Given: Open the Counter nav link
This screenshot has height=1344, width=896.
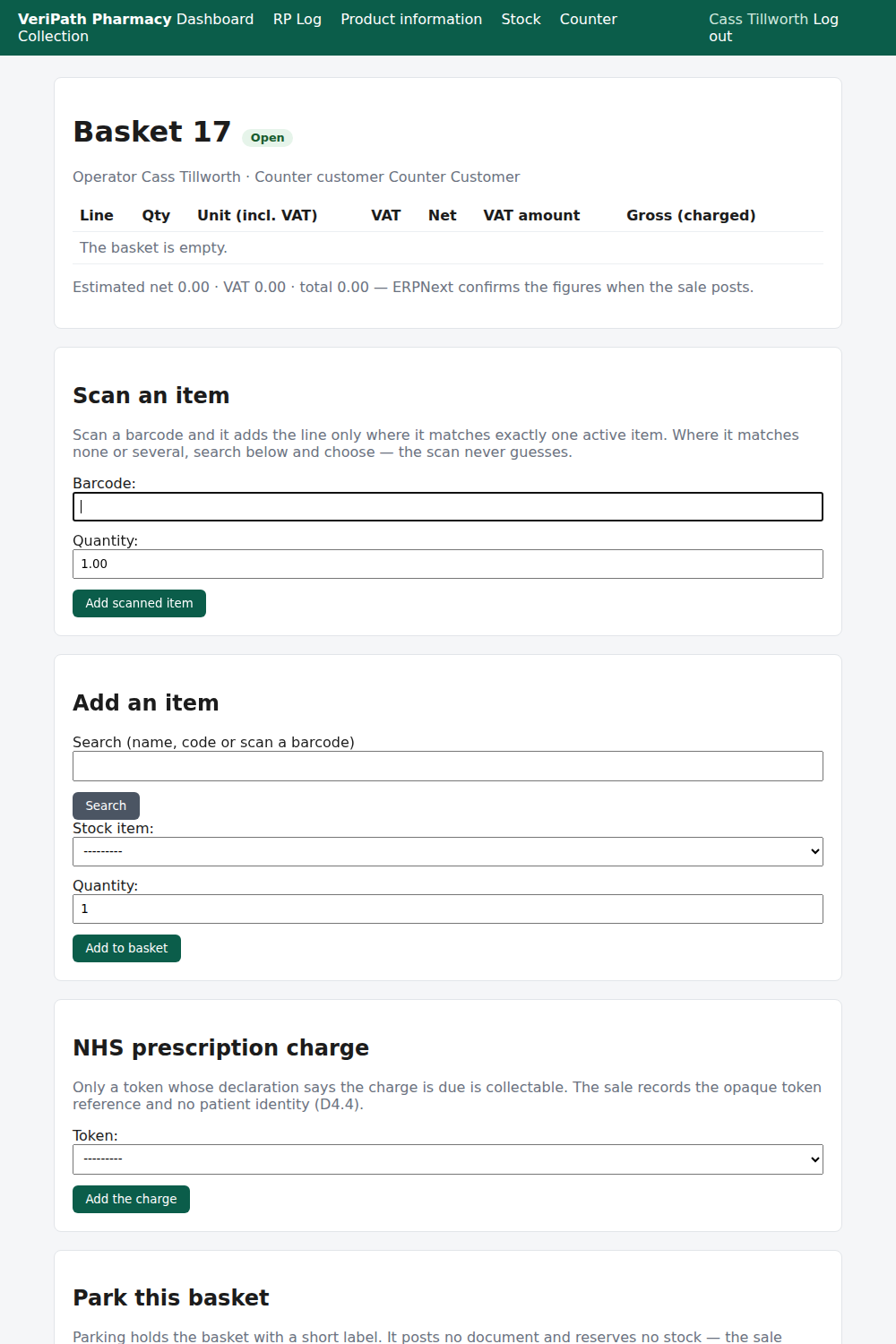Looking at the screenshot, I should (589, 19).
